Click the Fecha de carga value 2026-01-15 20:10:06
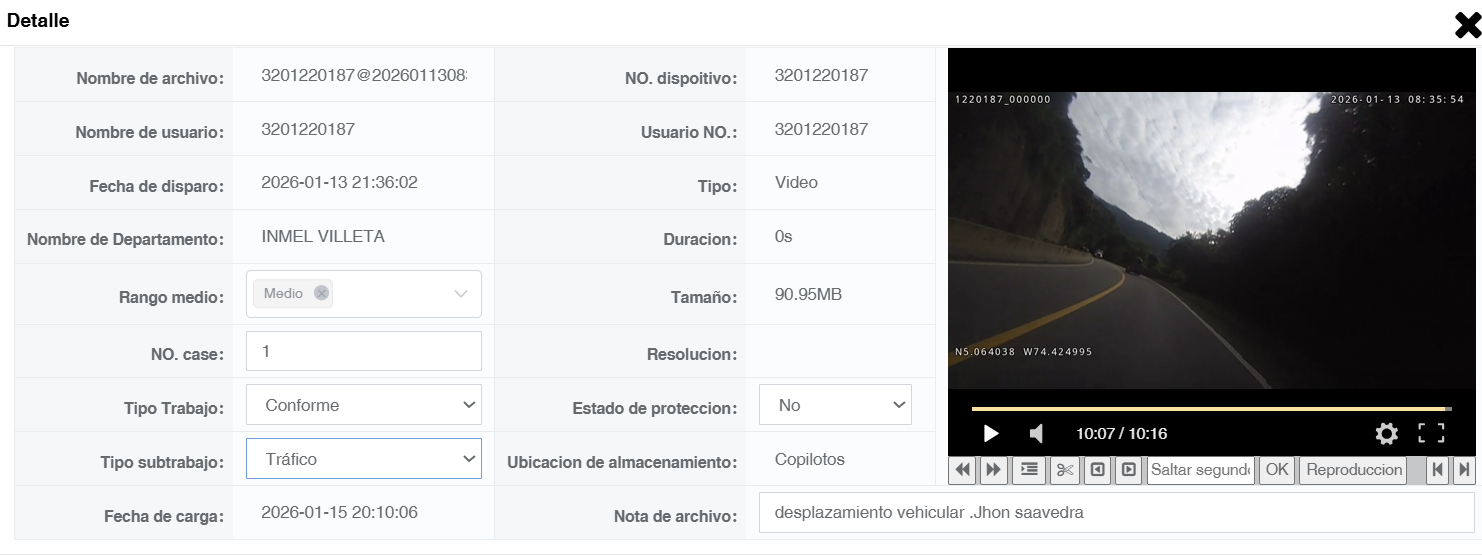This screenshot has height=555, width=1482. click(x=339, y=512)
